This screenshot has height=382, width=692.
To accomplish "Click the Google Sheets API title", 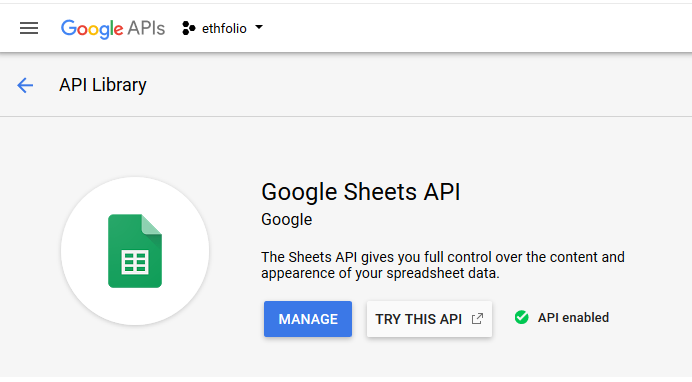I will pos(361,192).
